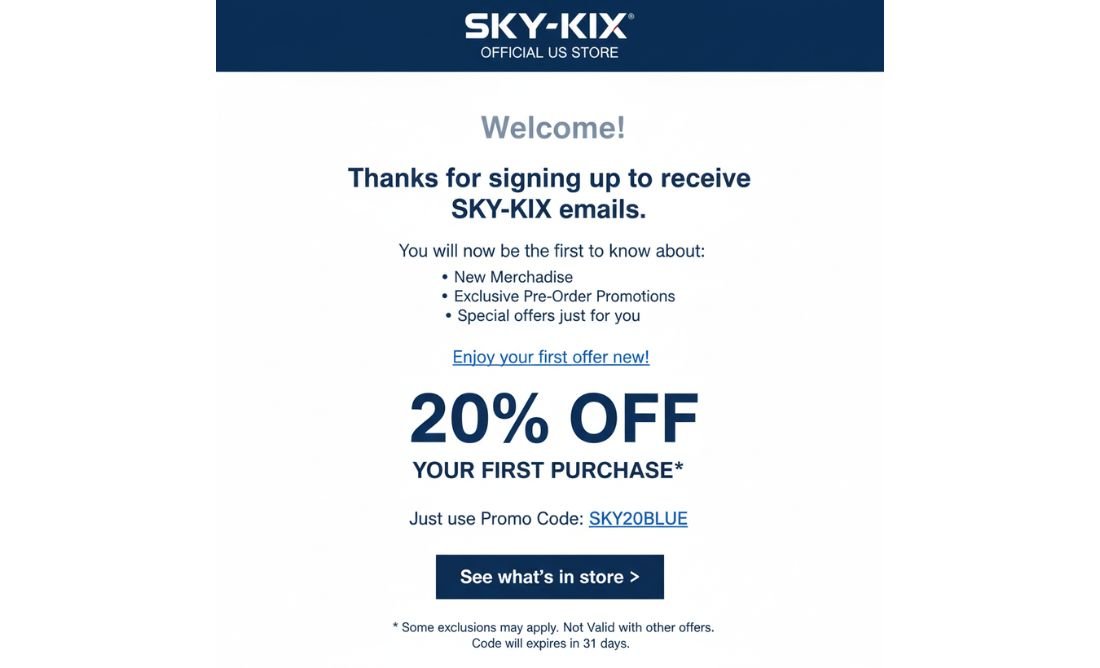Screen dimensions: 1100x668
Task: Click You will now be the first line
Action: [549, 250]
